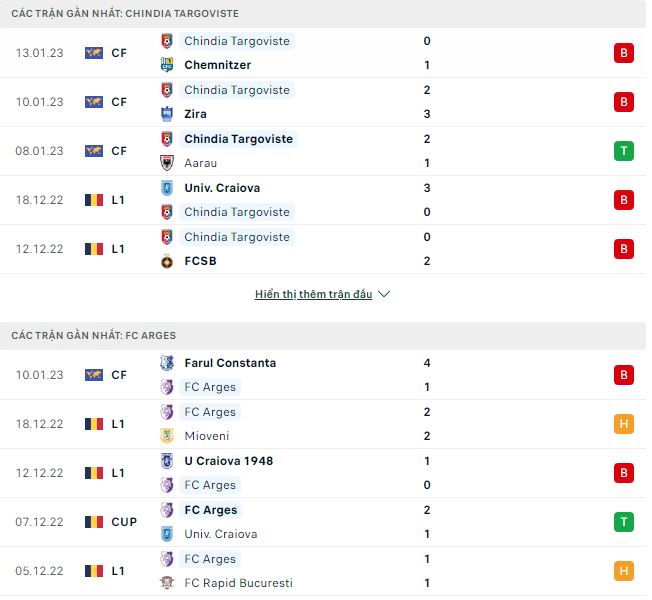Click the green T badge for FC Arges cup win
This screenshot has width=652, height=600.
pyautogui.click(x=624, y=522)
